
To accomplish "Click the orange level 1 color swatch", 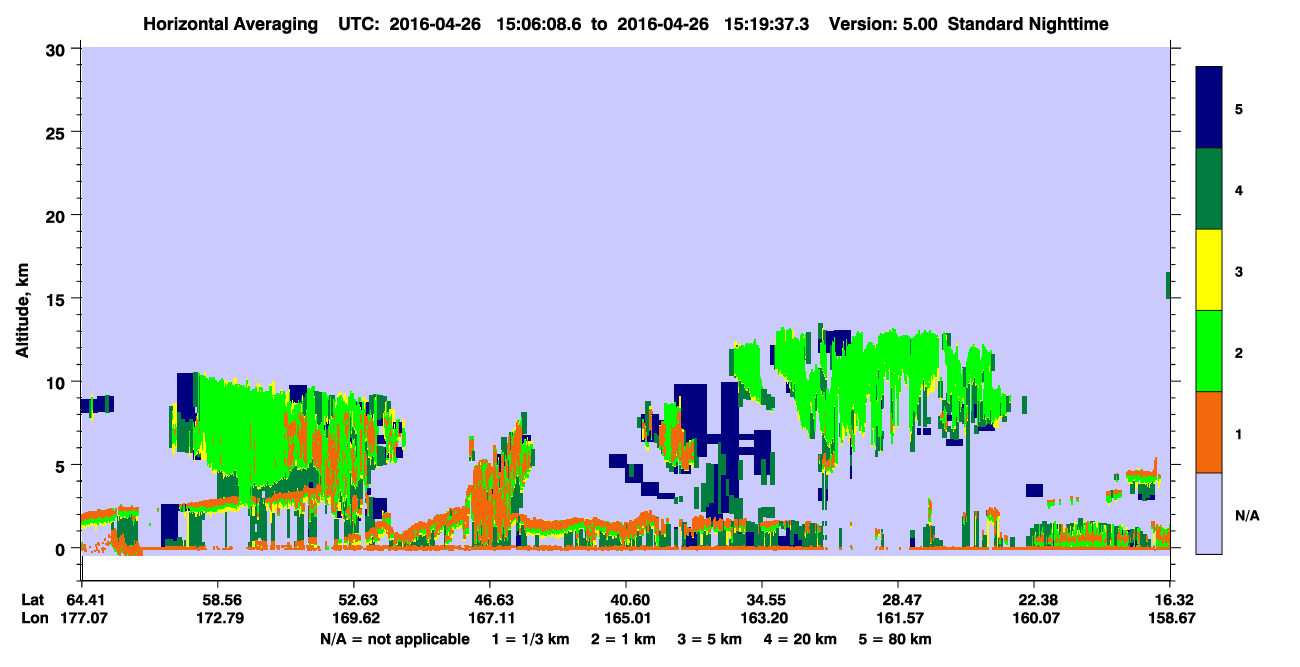I will pos(1209,432).
